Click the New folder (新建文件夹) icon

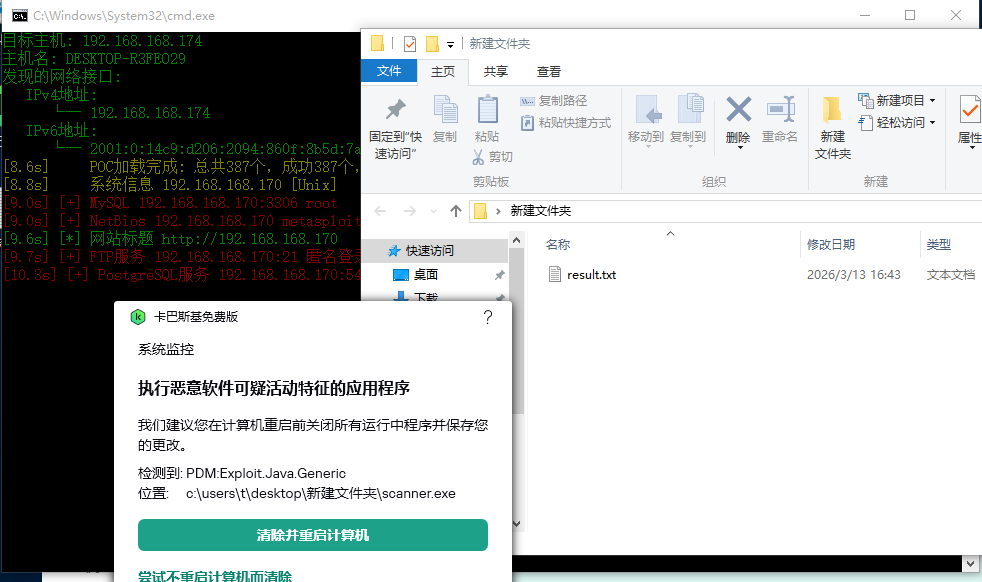pyautogui.click(x=832, y=110)
